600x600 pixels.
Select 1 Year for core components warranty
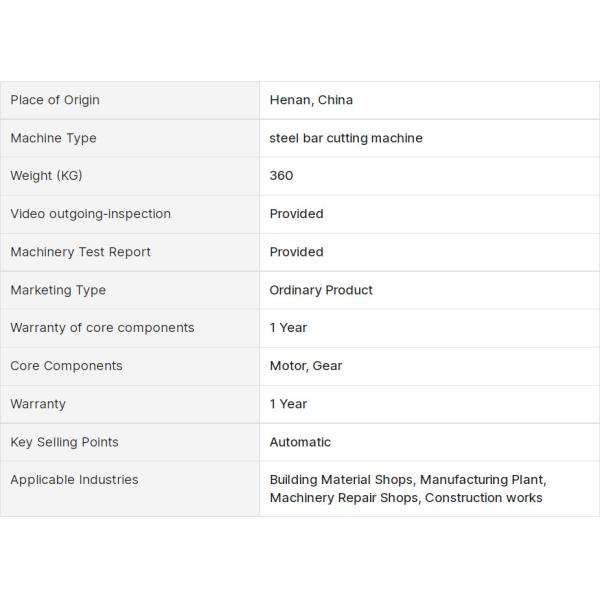288,328
